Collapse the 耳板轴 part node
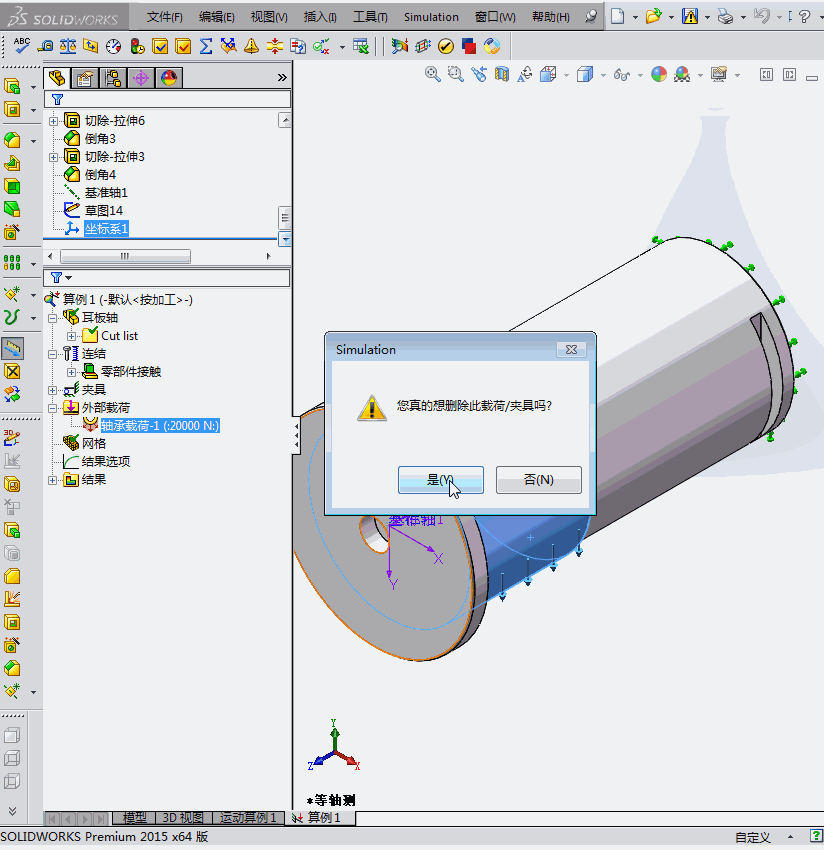824x850 pixels. pos(53,318)
